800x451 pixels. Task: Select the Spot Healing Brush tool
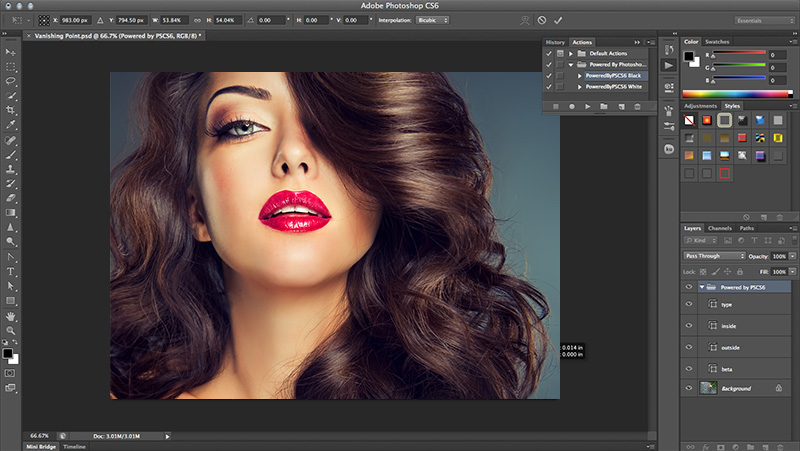(x=10, y=140)
